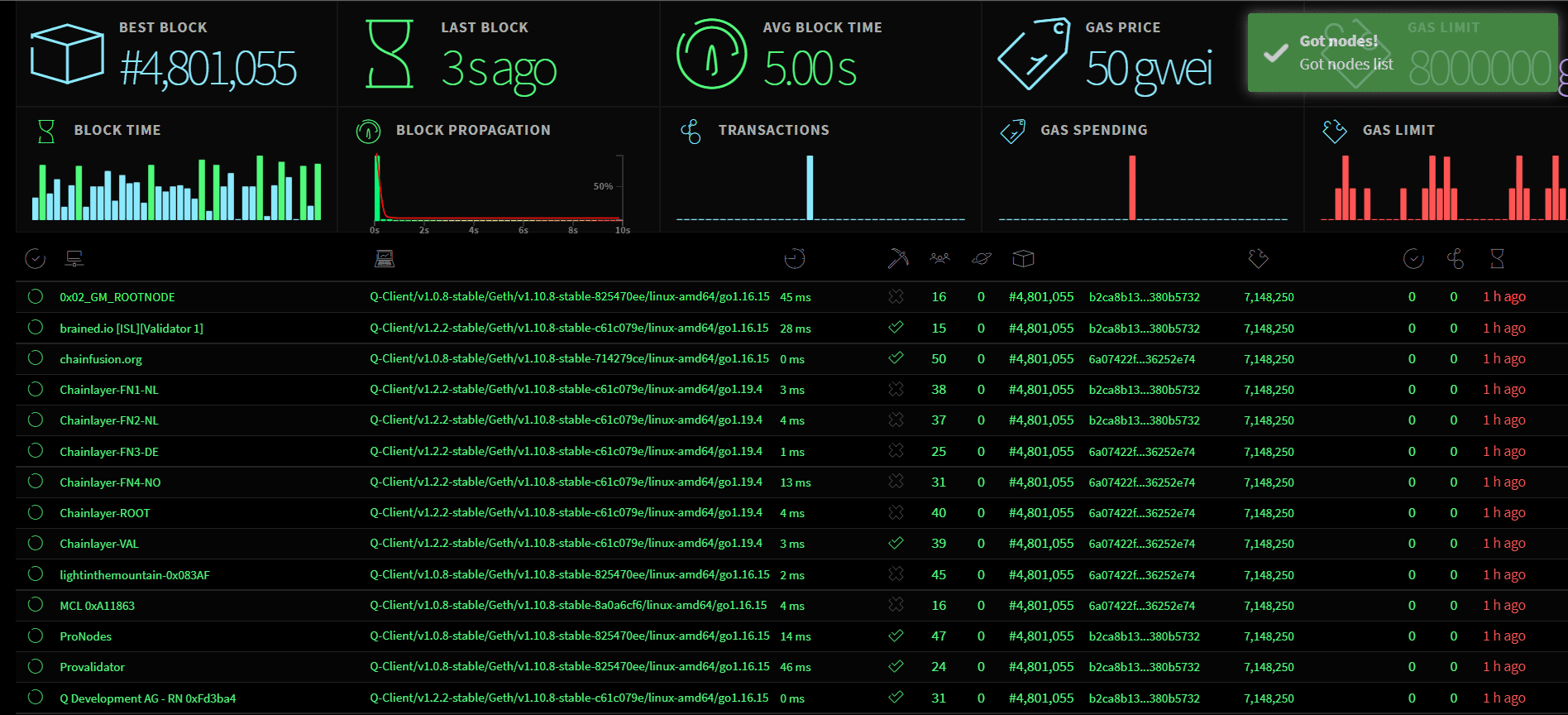Sort nodes by pinned status column icon
Viewport: 1568px width, 715px height.
[x=35, y=259]
